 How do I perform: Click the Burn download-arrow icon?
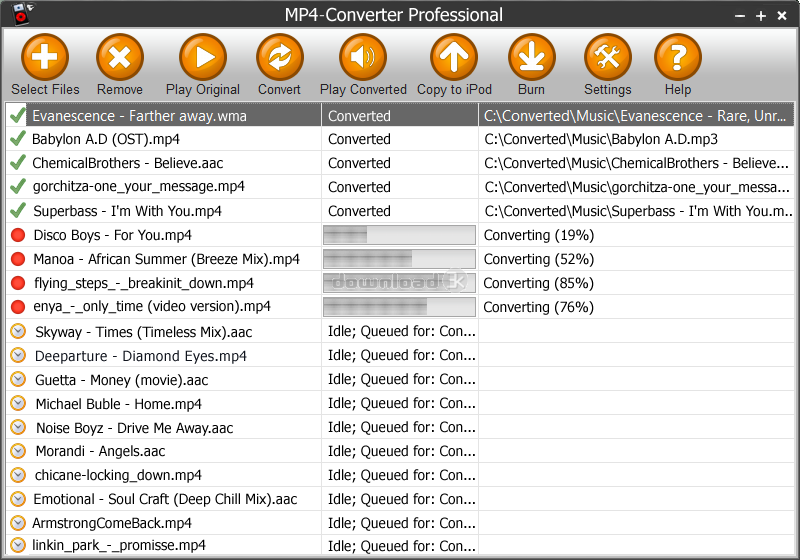pos(532,57)
